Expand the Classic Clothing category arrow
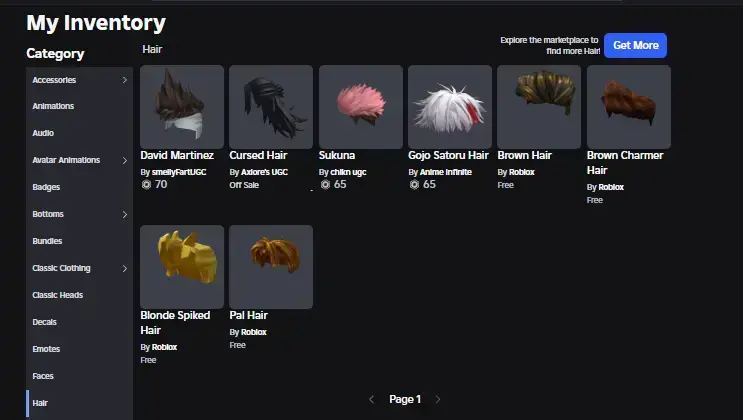Screen dimensions: 743x420 pos(125,268)
